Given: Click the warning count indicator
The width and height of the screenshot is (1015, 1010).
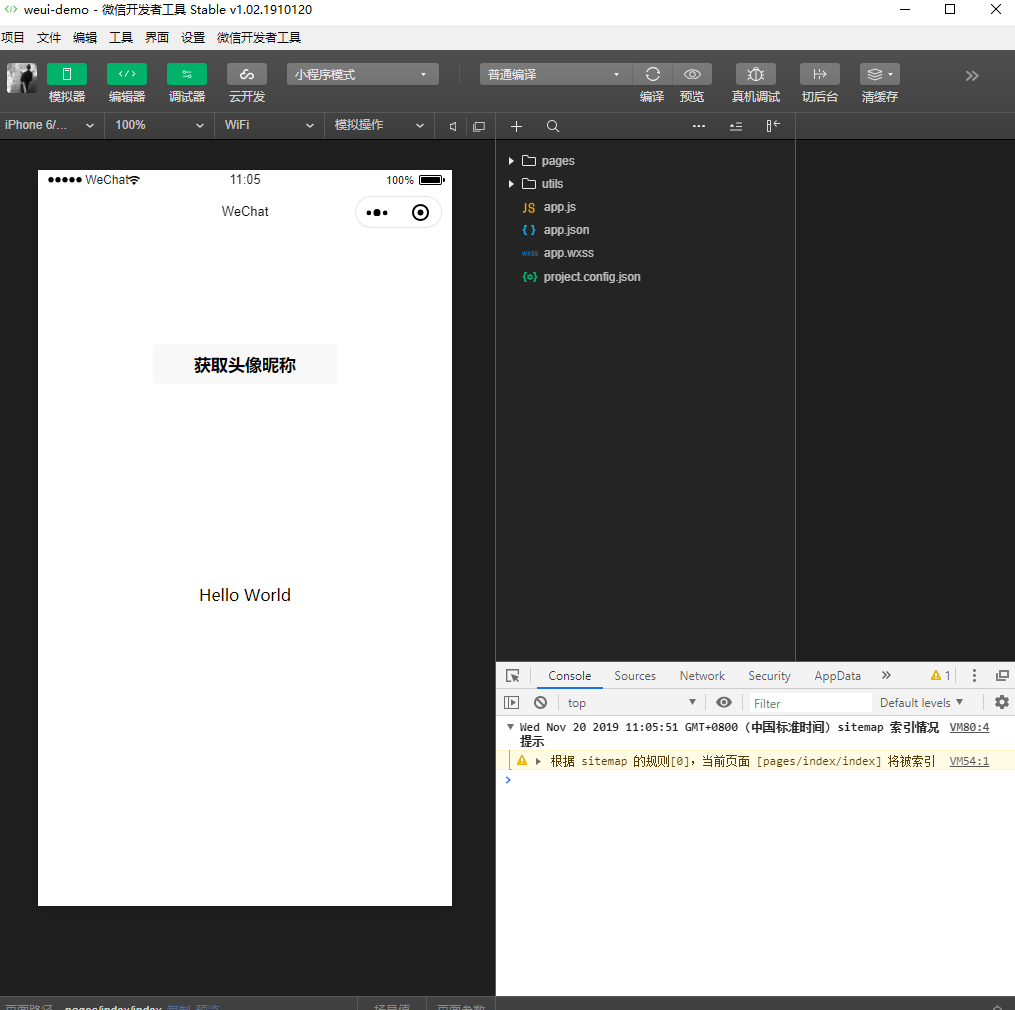Looking at the screenshot, I should pyautogui.click(x=941, y=676).
